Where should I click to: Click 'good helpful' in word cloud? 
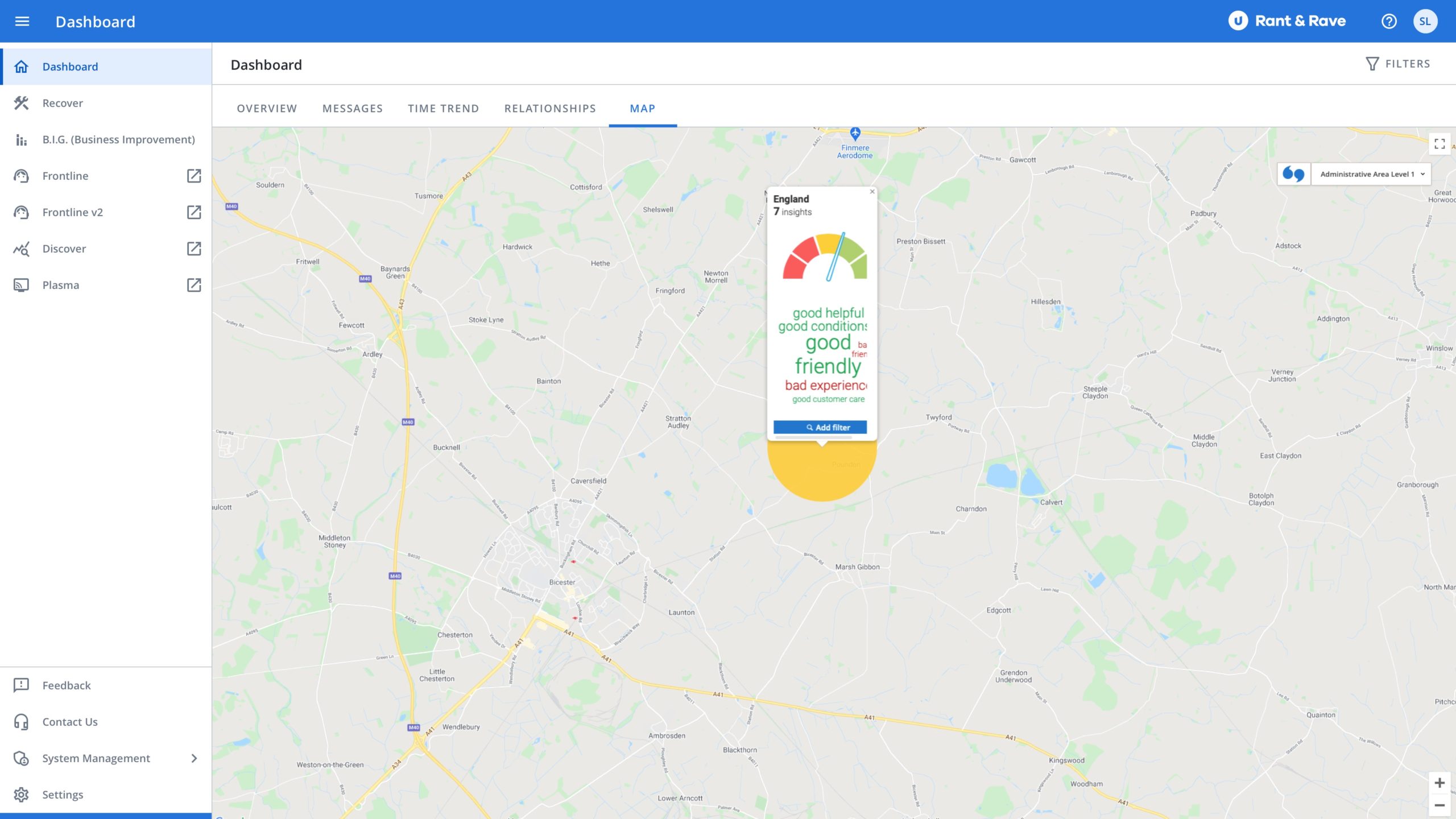pos(828,313)
